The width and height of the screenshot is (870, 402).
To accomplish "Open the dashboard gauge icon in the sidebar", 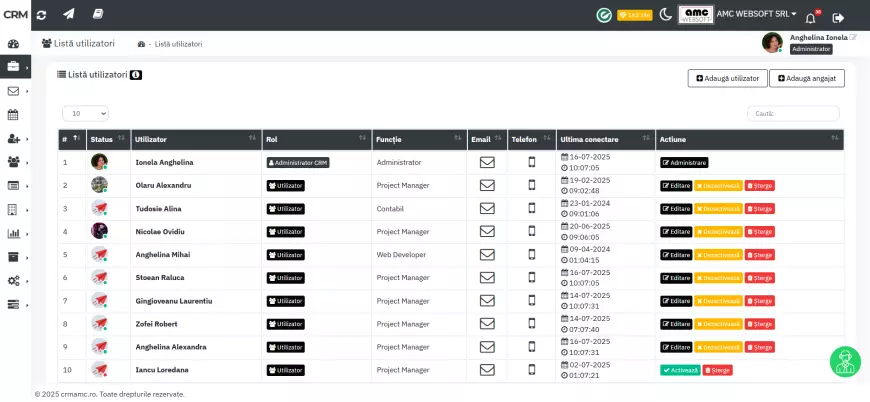I will (14, 44).
